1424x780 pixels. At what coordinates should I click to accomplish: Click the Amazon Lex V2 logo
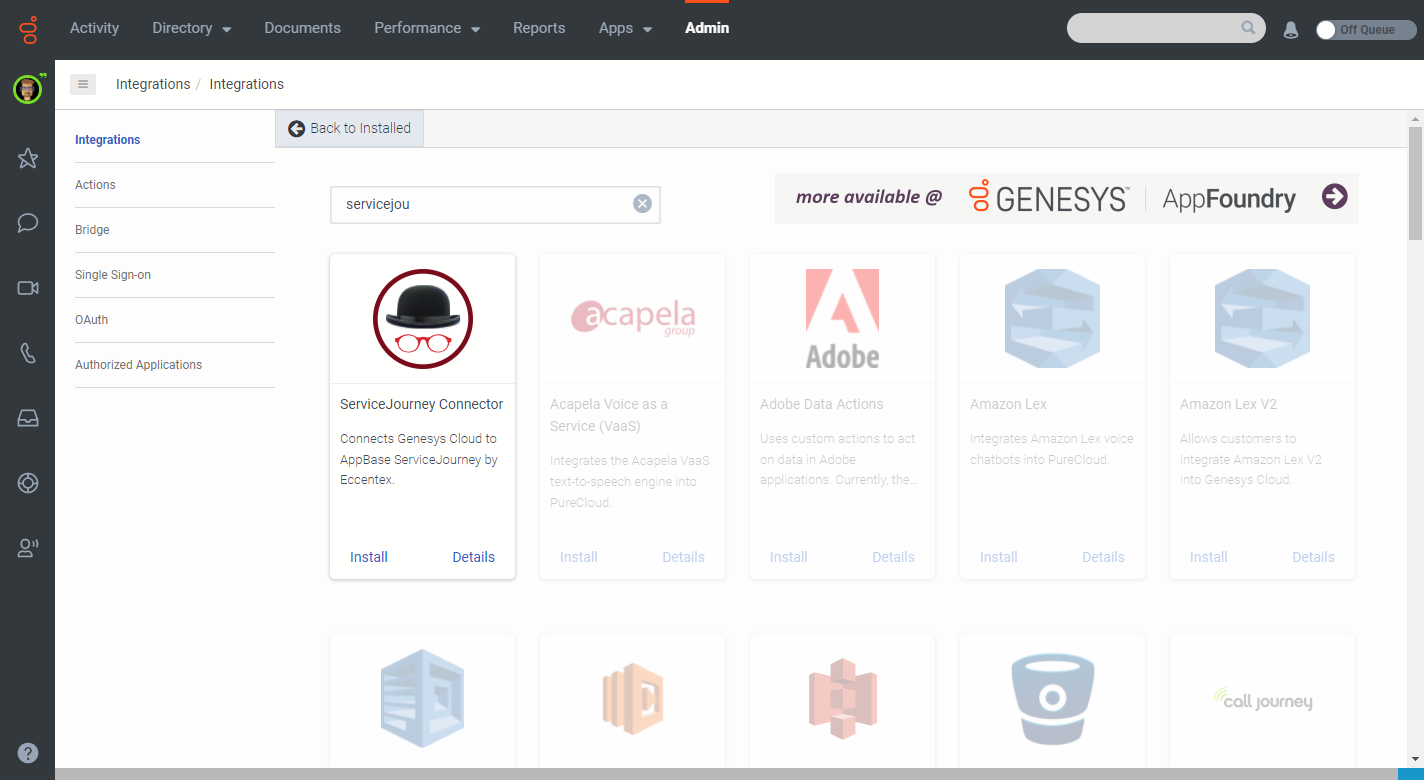pos(1262,318)
